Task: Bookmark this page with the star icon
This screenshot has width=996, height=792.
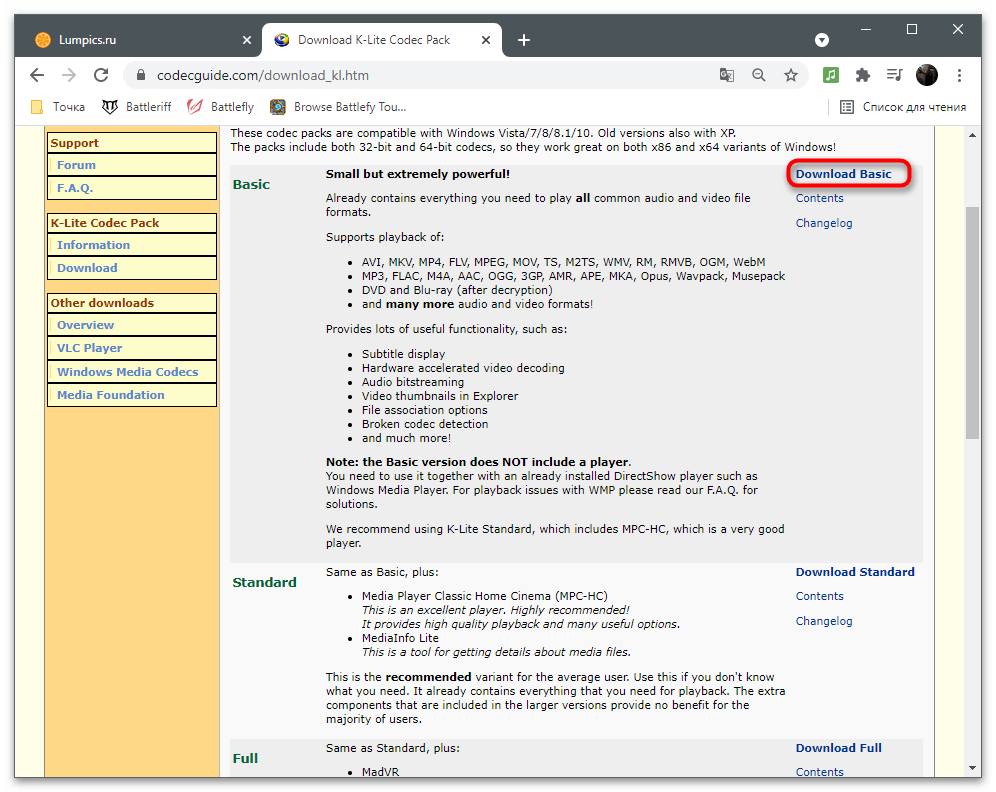Action: pyautogui.click(x=791, y=76)
